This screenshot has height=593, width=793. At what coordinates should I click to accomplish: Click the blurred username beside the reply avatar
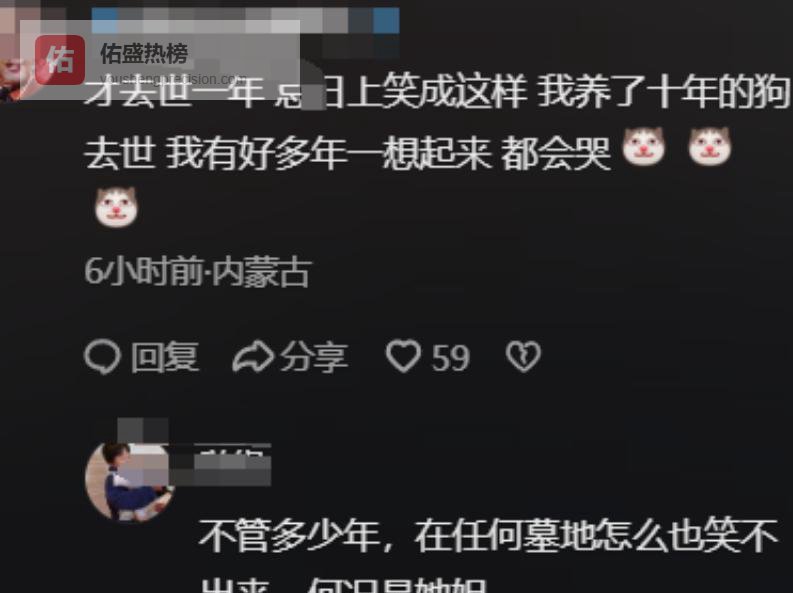pyautogui.click(x=221, y=465)
